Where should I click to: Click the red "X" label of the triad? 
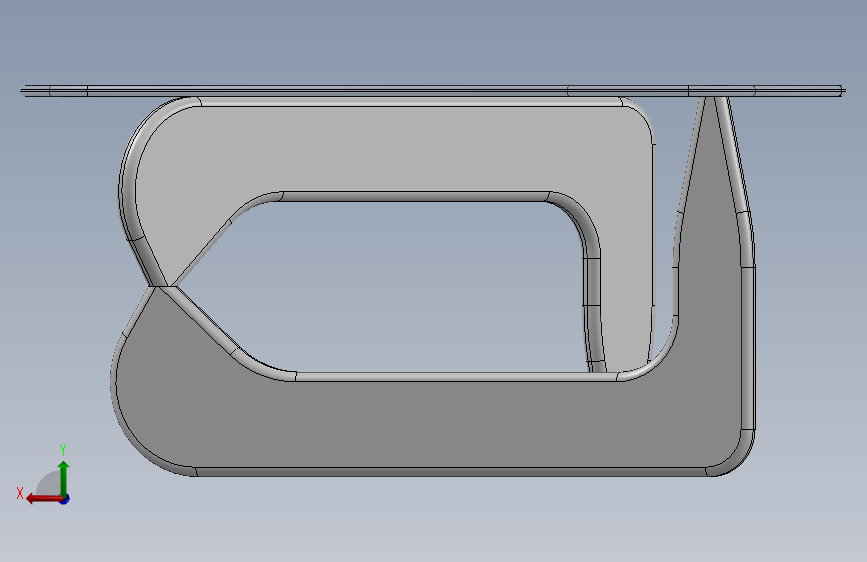[20, 493]
